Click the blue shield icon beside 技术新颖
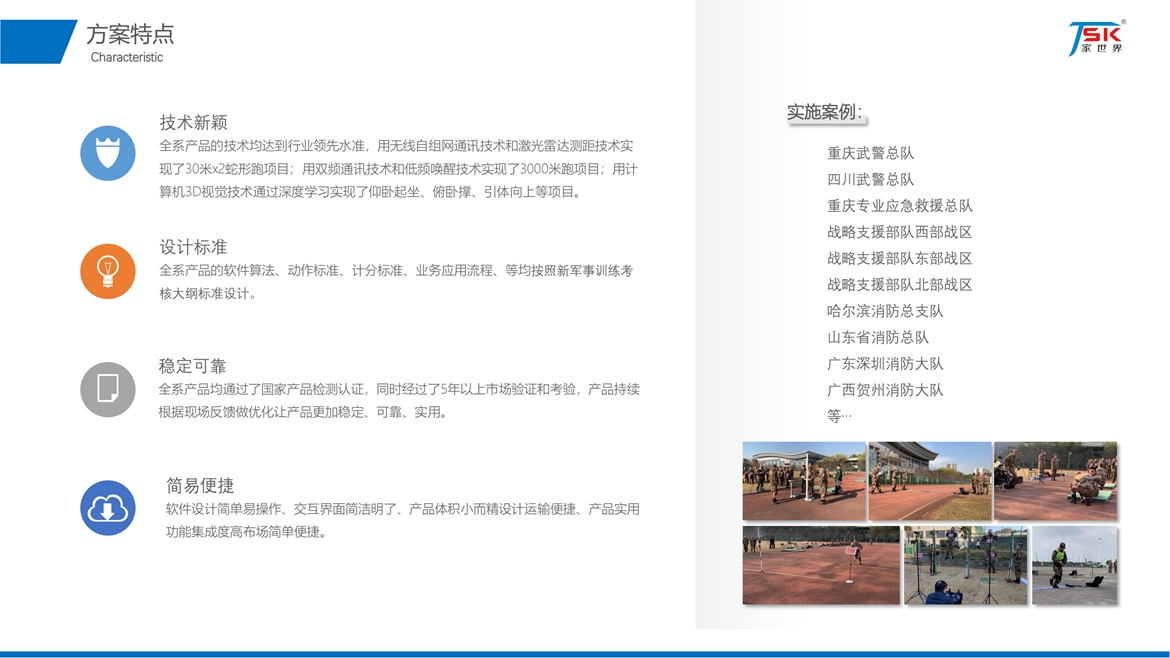Viewport: 1170px width, 658px height. (x=108, y=153)
